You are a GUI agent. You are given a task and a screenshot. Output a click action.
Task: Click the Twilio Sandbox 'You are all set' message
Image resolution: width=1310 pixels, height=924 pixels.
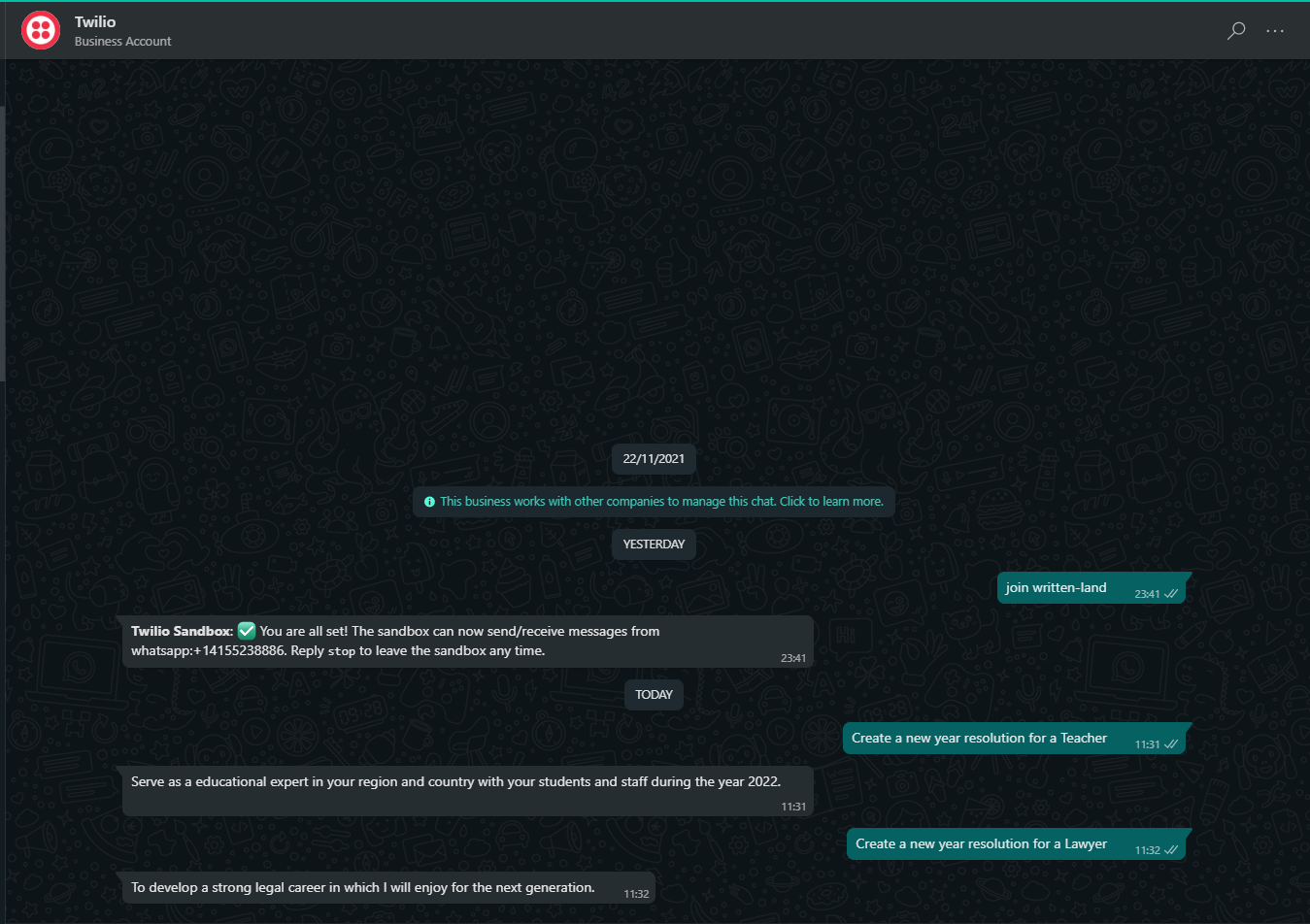click(468, 642)
